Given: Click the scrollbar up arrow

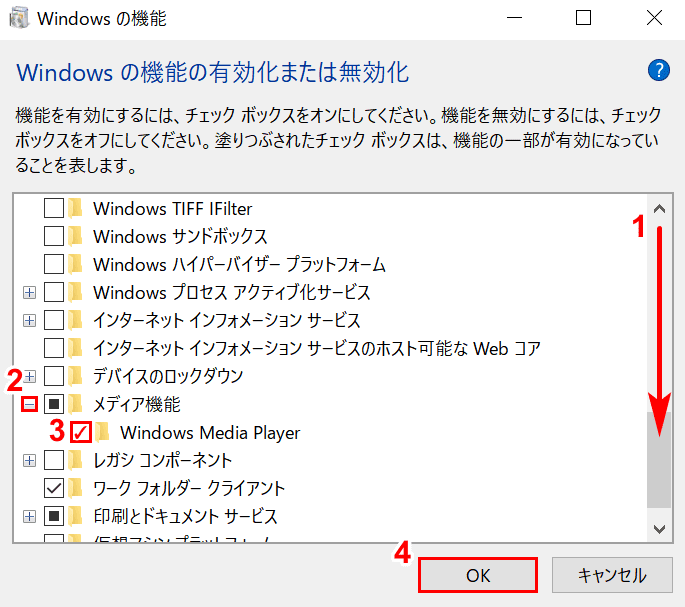Looking at the screenshot, I should (x=659, y=209).
